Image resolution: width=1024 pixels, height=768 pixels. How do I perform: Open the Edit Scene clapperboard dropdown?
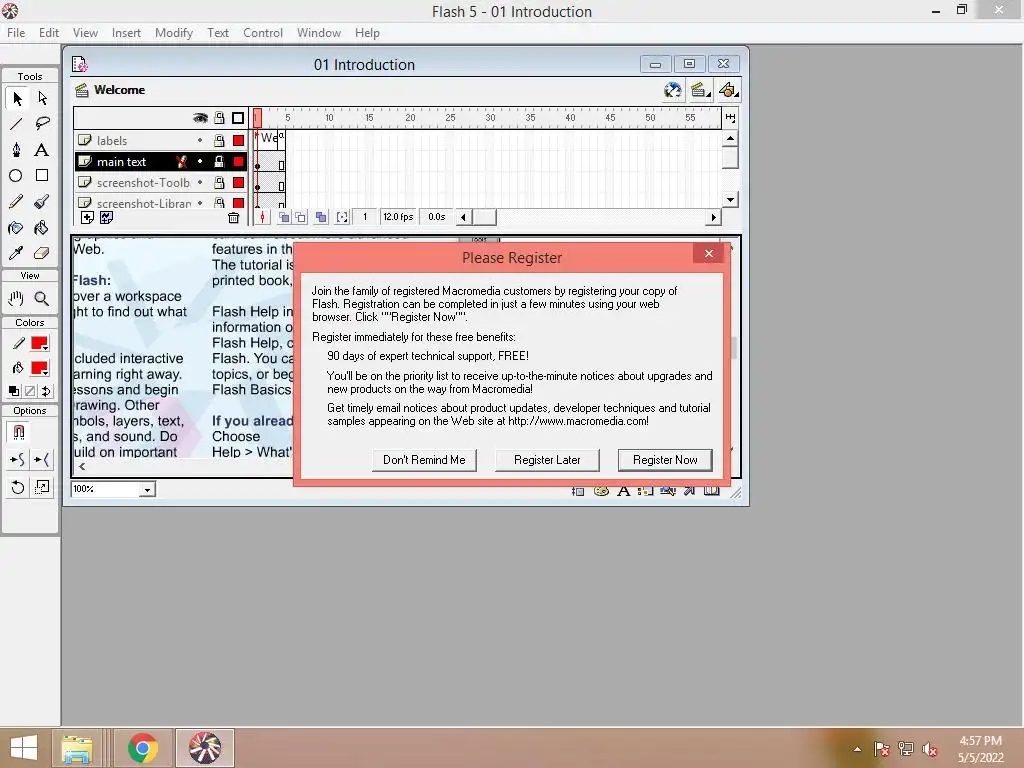click(701, 91)
